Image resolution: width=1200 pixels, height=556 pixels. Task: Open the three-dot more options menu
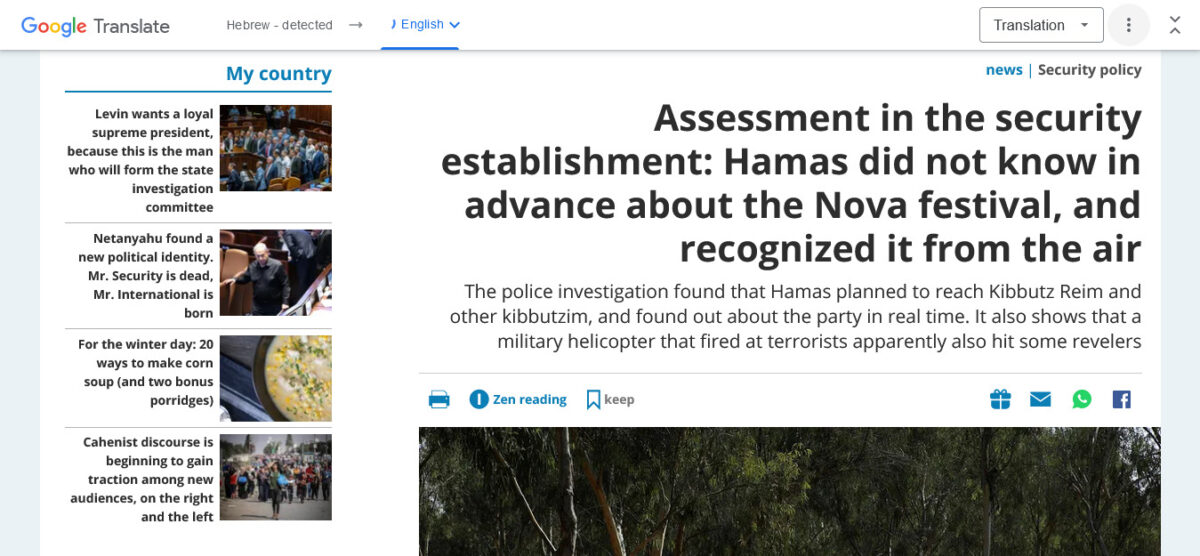tap(1128, 25)
